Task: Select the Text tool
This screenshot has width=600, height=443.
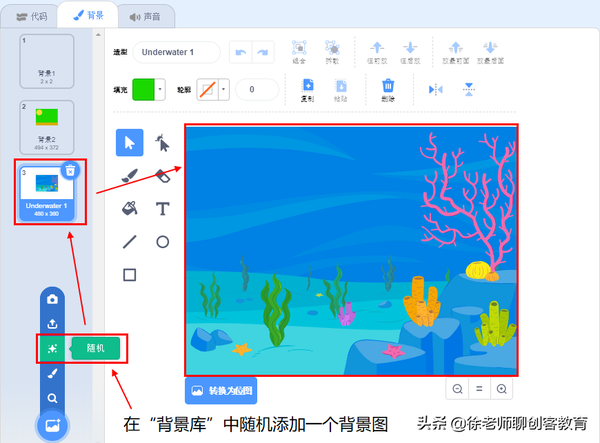Action: point(162,208)
